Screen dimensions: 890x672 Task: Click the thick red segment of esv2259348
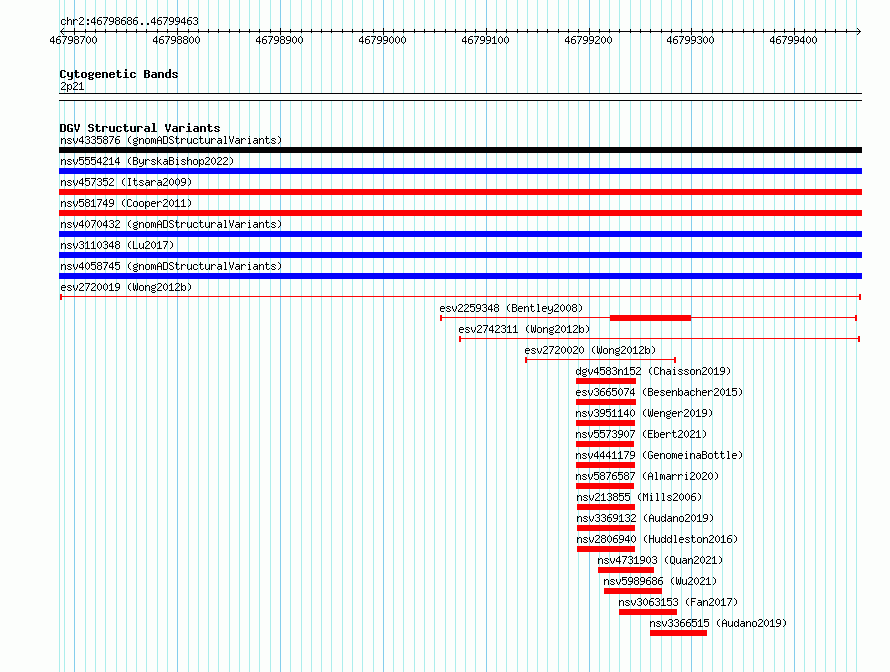point(650,318)
